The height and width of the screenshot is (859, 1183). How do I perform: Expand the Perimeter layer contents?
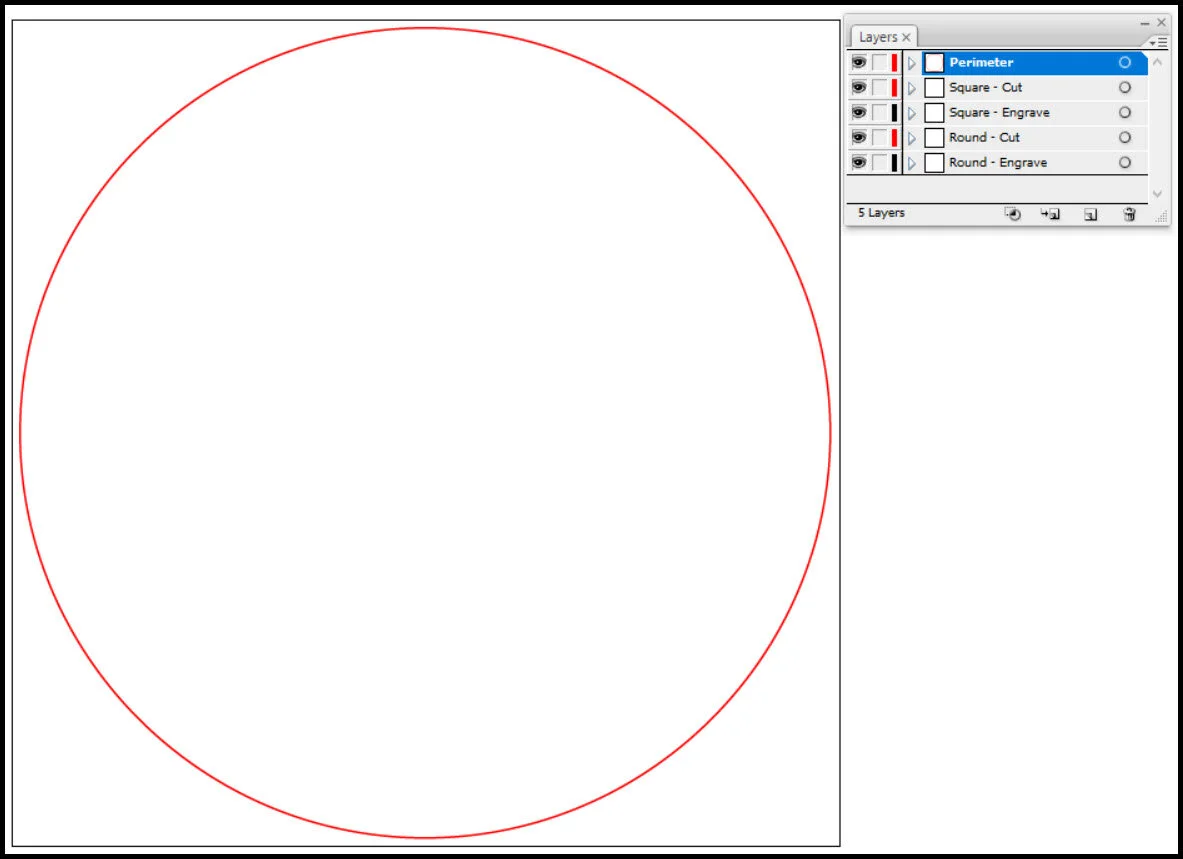click(x=911, y=63)
